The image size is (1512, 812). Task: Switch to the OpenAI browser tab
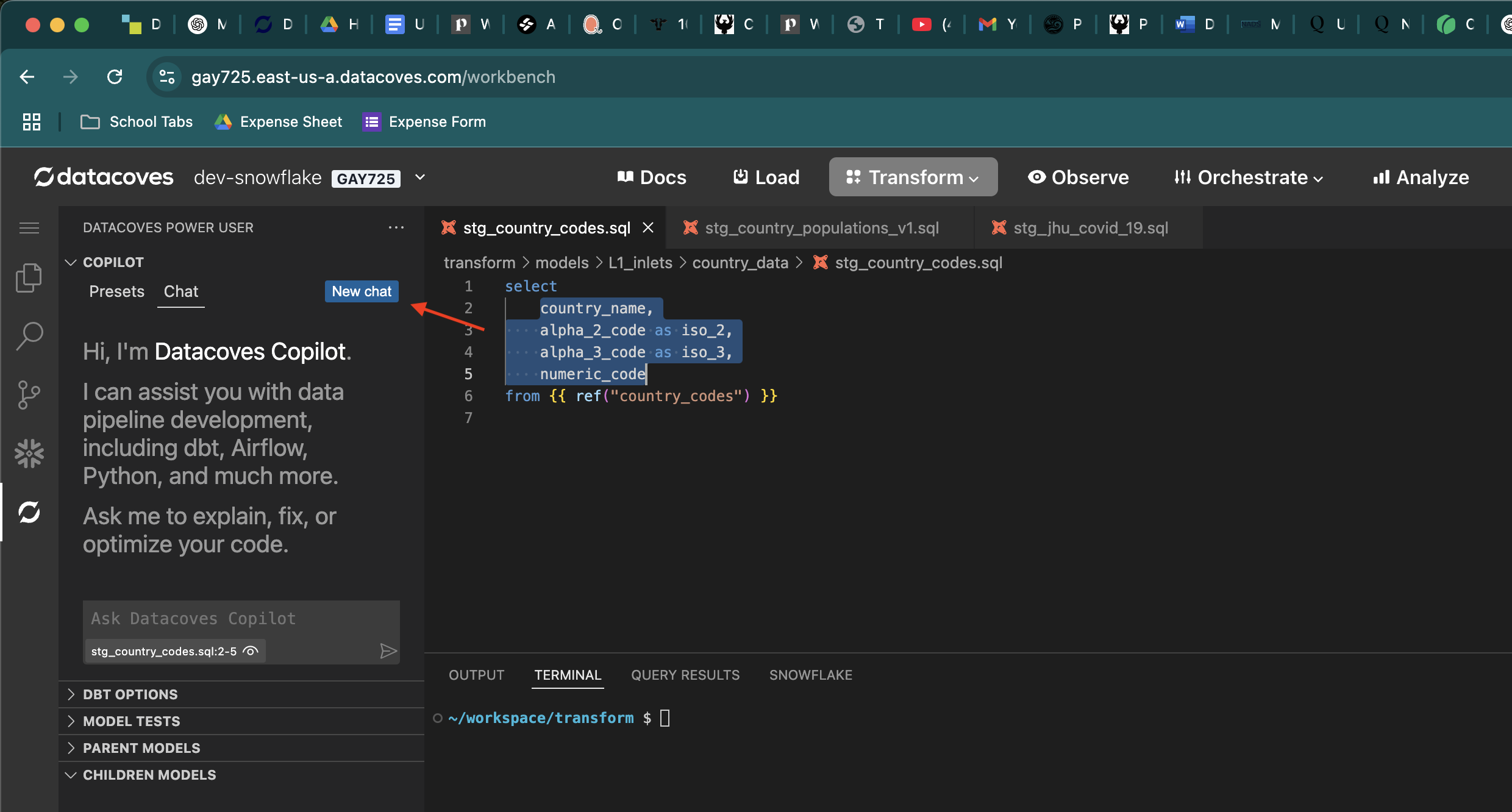pos(207,24)
